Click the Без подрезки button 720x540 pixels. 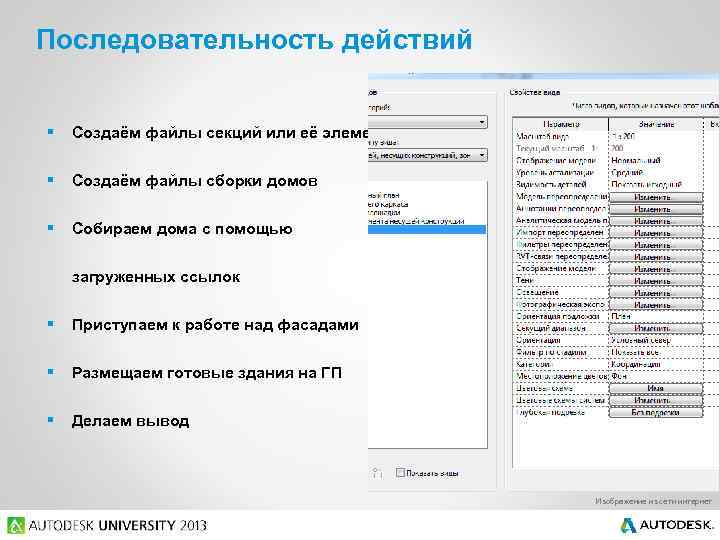pyautogui.click(x=656, y=412)
